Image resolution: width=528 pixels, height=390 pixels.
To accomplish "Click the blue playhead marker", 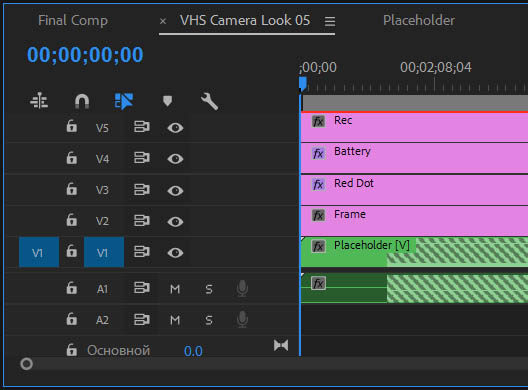I will pyautogui.click(x=303, y=84).
